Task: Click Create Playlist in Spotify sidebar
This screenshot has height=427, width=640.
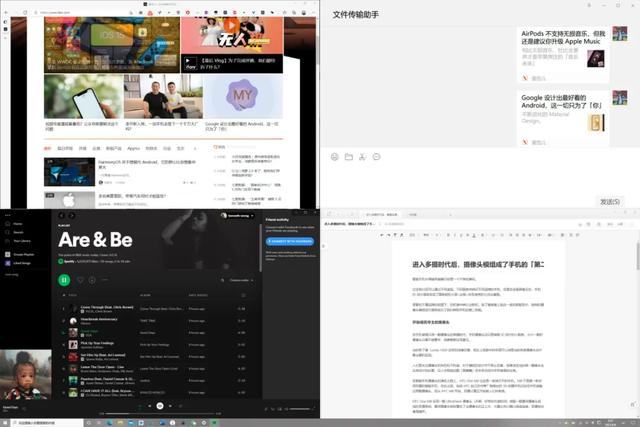Action: click(20, 254)
